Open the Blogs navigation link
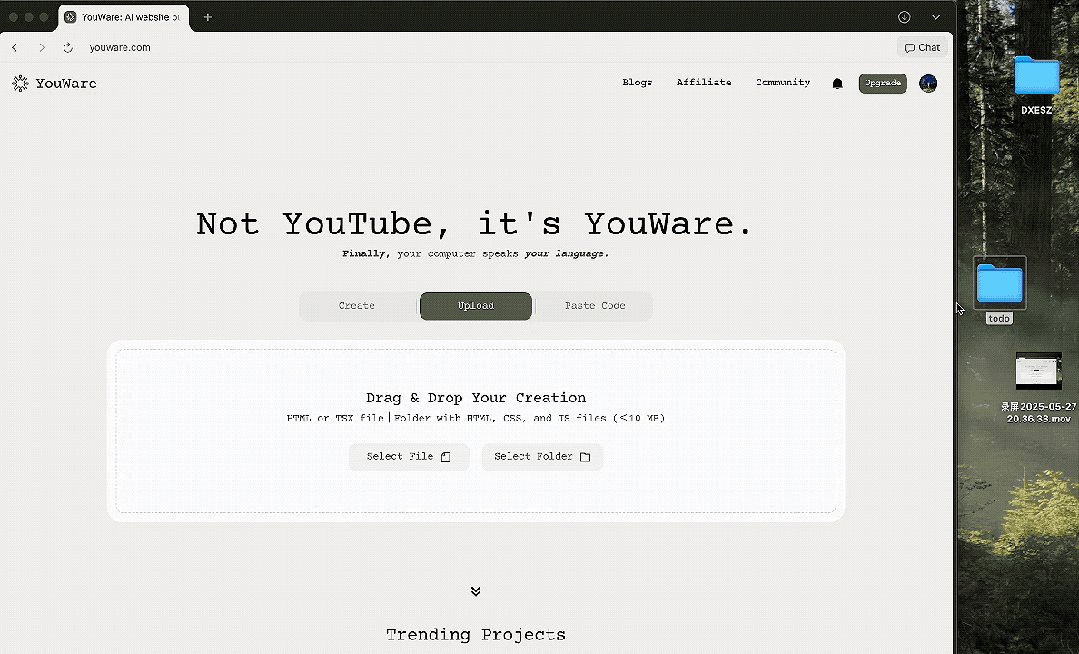Screen dimensions: 1079x654 tap(637, 83)
